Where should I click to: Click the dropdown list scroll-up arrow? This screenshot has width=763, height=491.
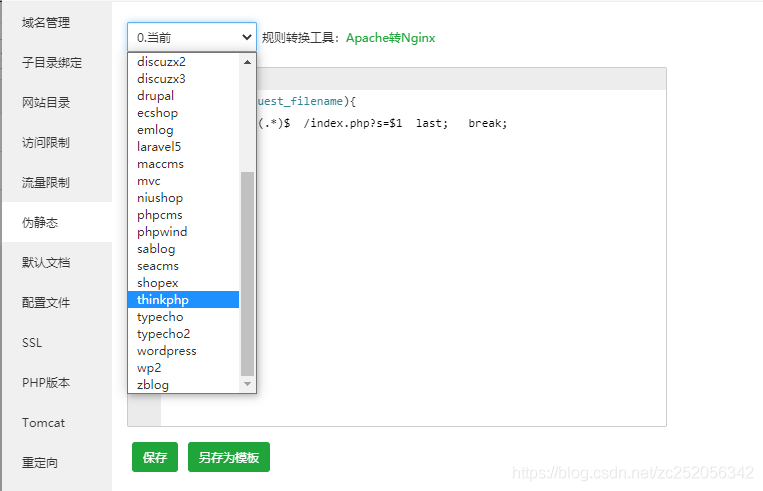[x=247, y=62]
